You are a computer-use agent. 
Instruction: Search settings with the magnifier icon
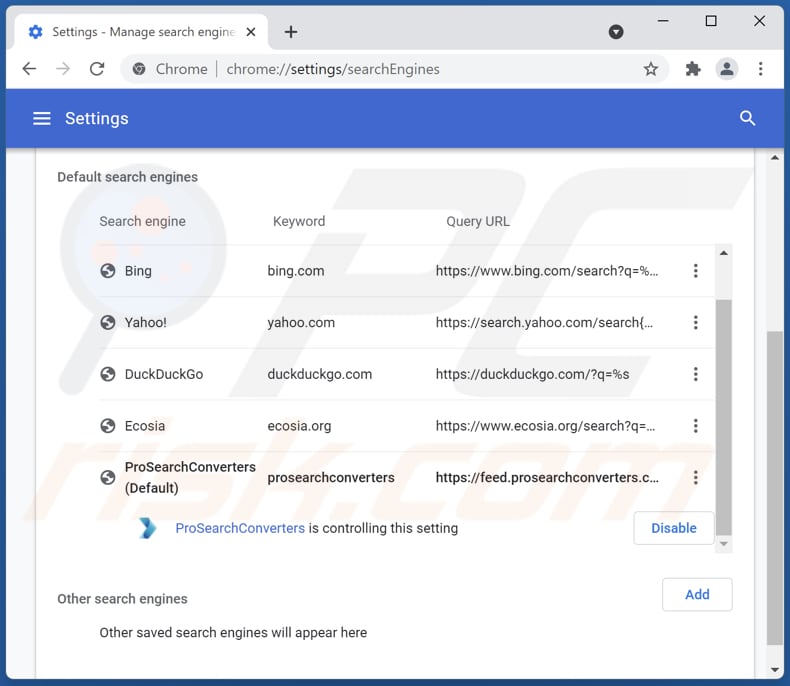click(x=747, y=118)
